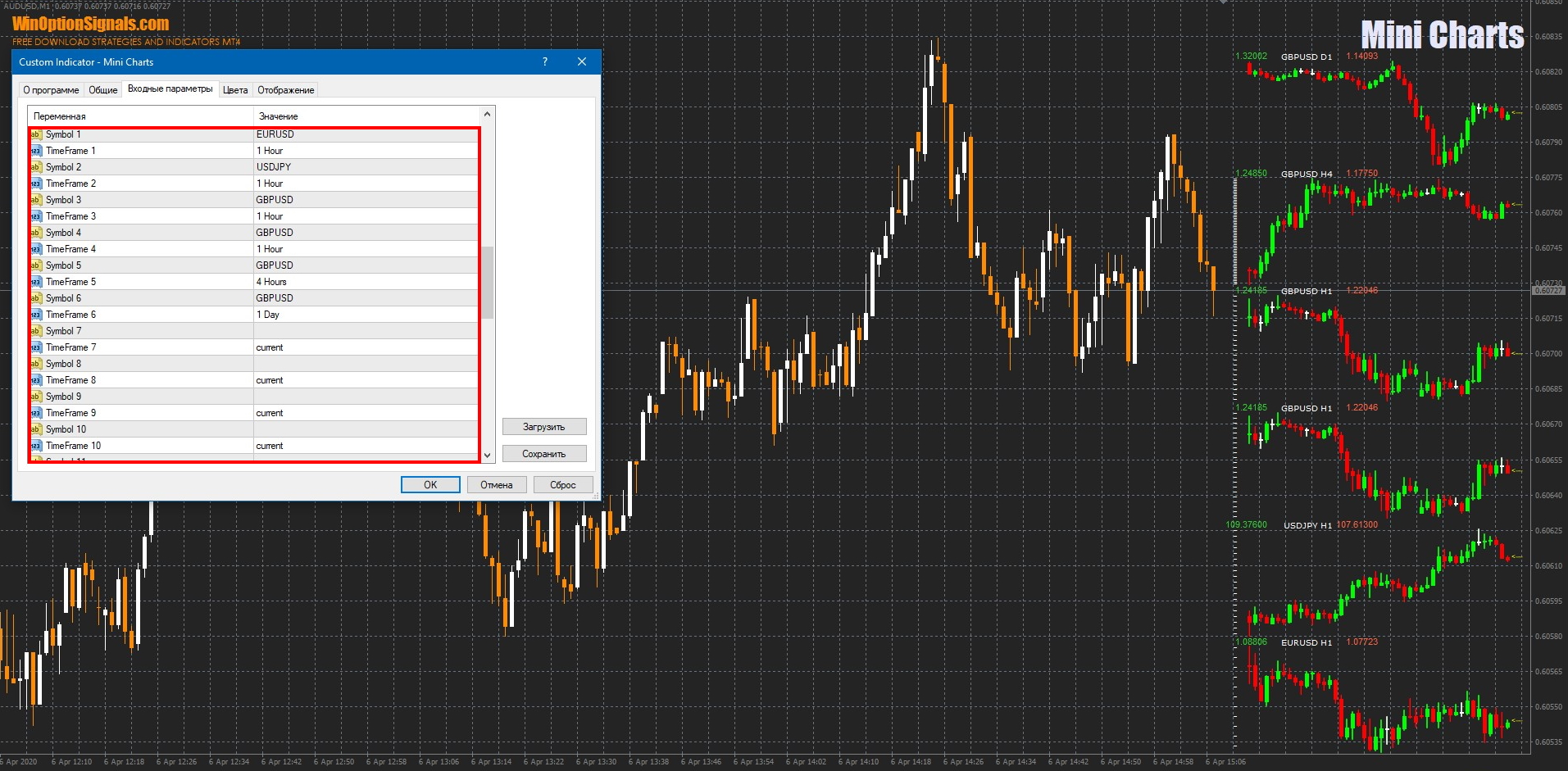The image size is (1568, 771).
Task: Click the string icon beside Symbol 3
Action: pyautogui.click(x=36, y=200)
